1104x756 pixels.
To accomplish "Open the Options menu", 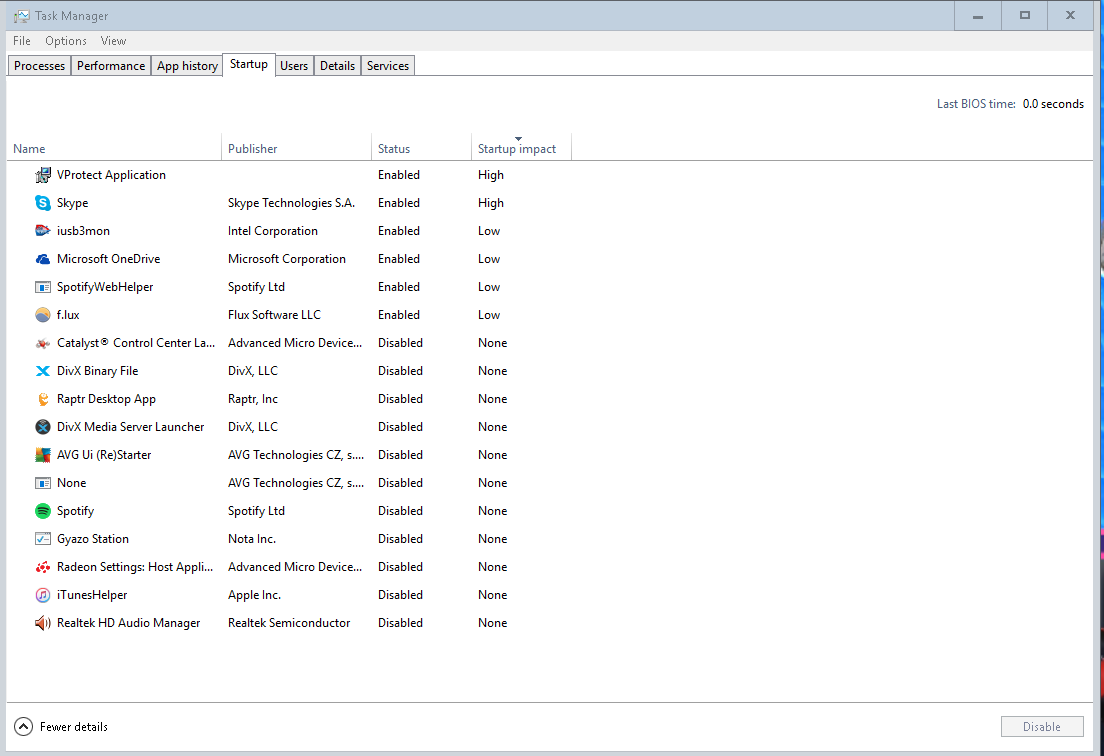I will click(x=66, y=41).
